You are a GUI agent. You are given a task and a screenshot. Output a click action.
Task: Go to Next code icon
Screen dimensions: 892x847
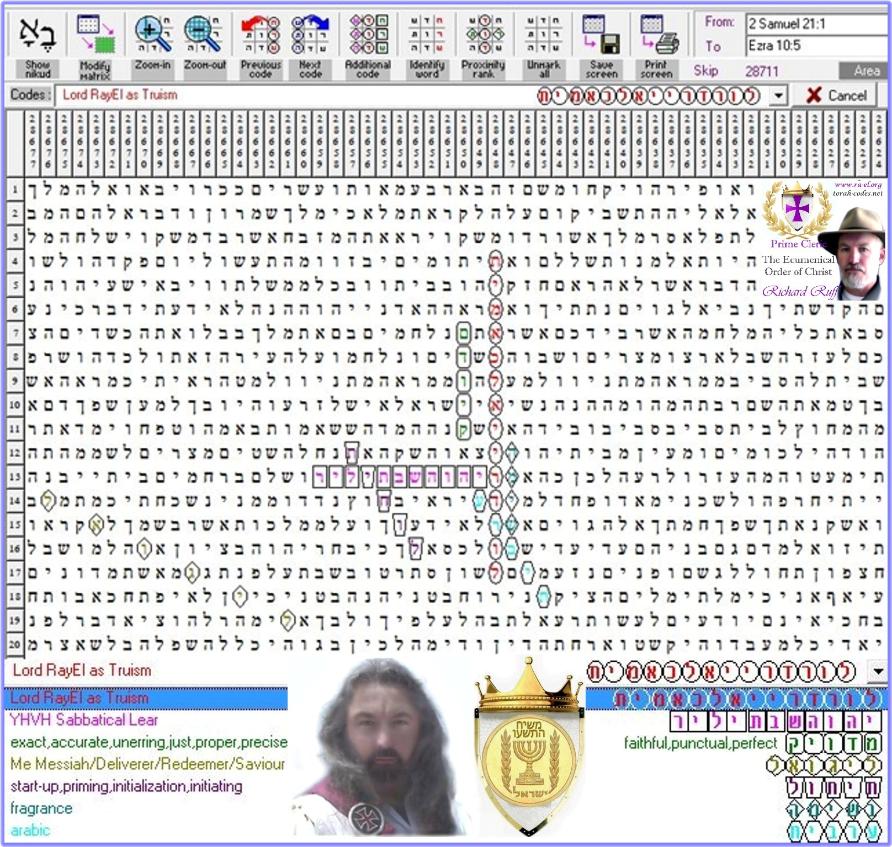[310, 34]
